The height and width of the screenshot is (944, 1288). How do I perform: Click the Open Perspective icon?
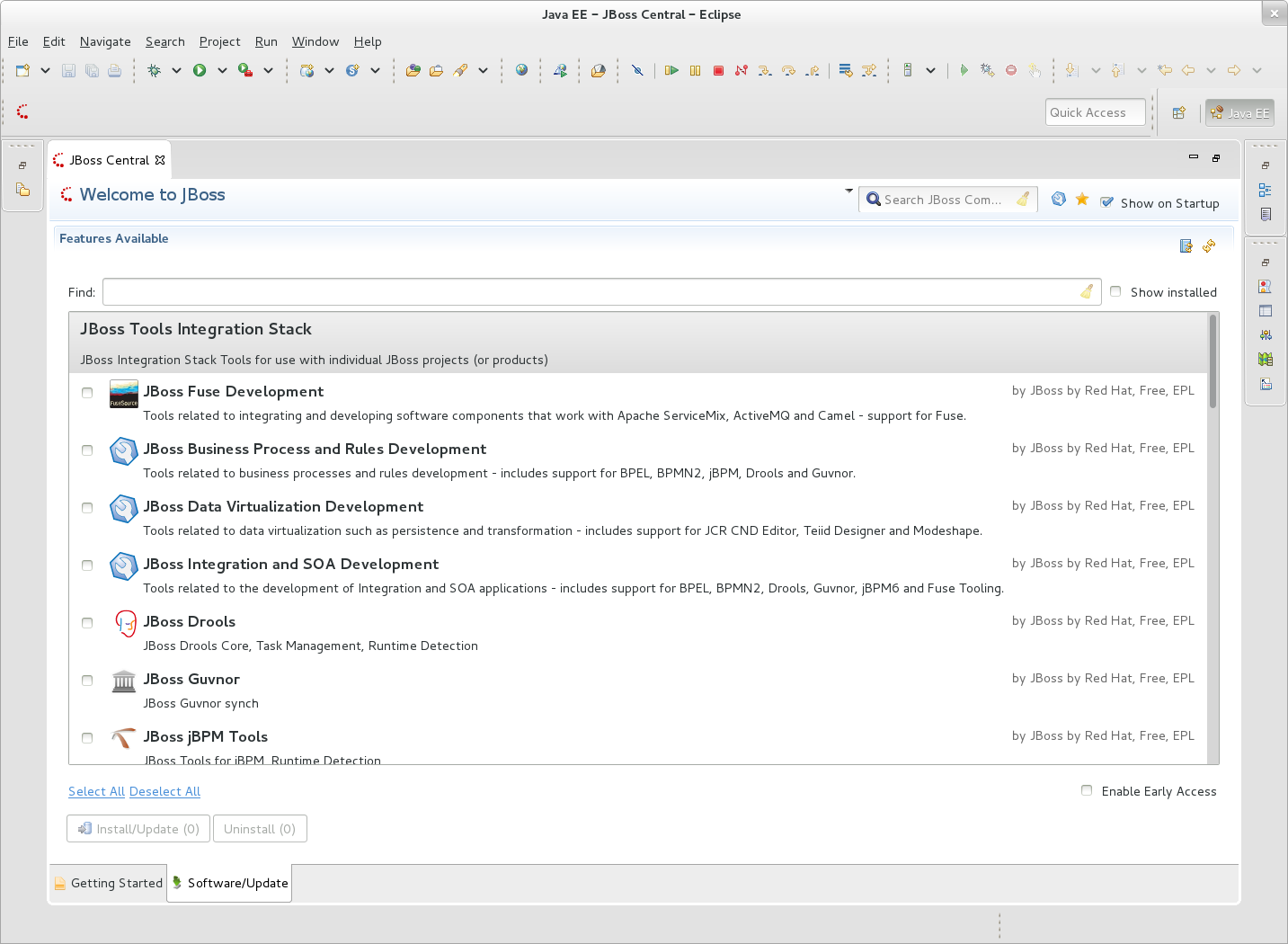coord(1179,112)
